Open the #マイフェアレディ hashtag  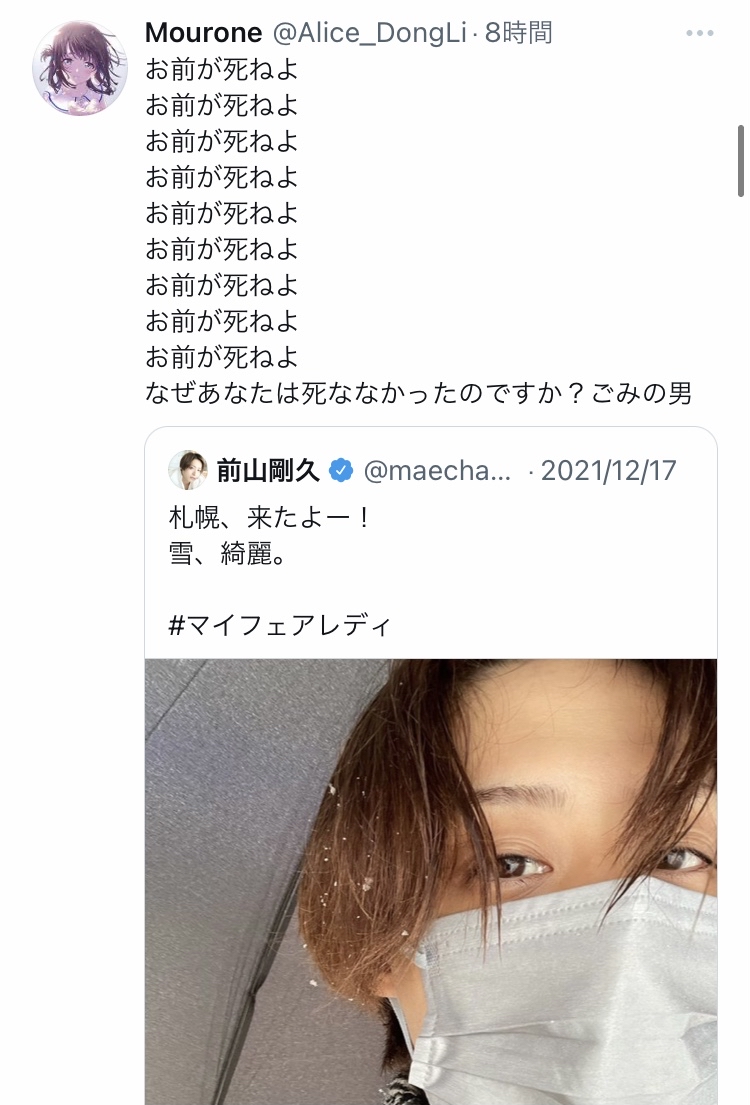281,626
